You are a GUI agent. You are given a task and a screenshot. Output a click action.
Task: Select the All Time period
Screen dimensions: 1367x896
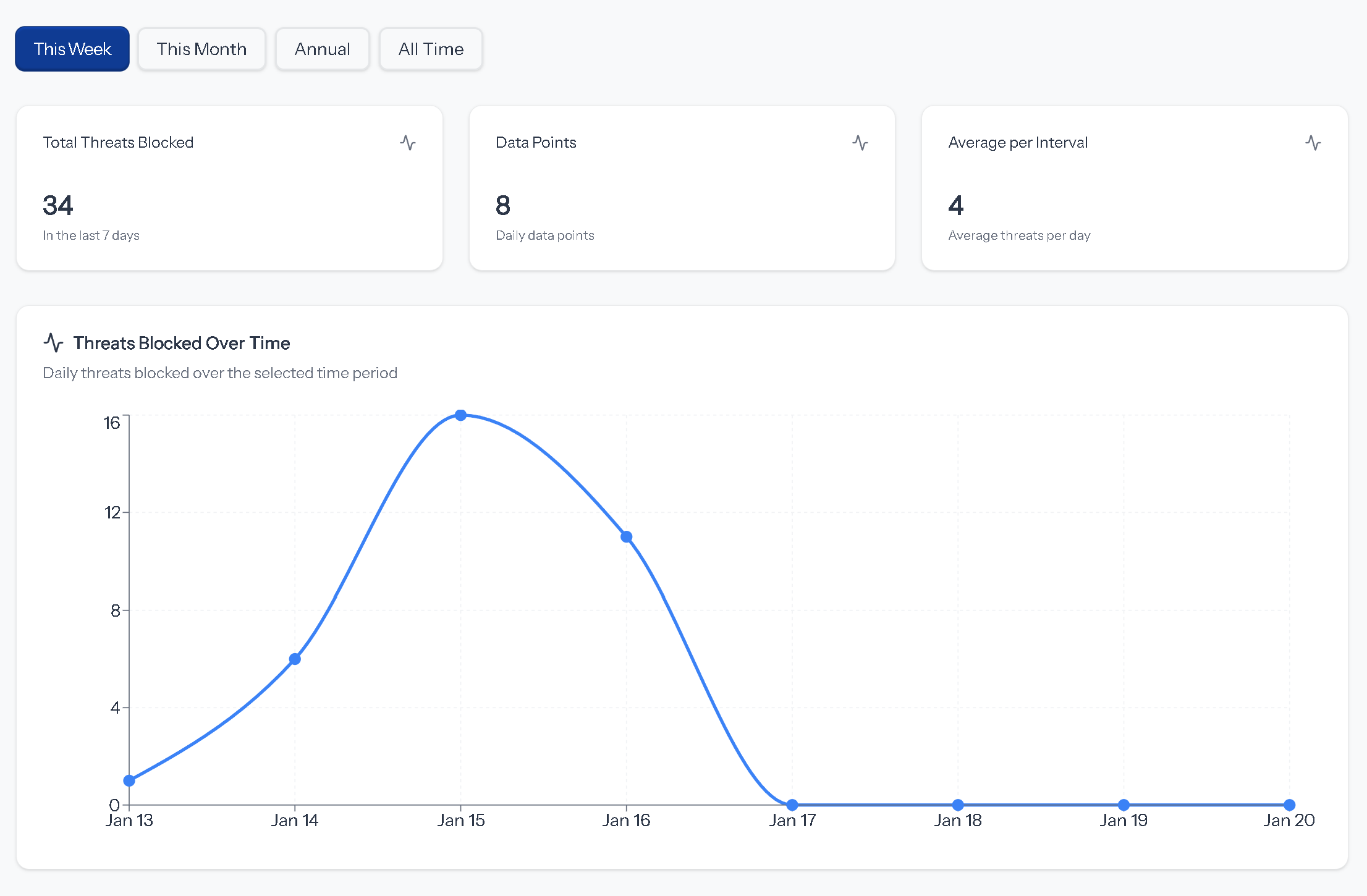(431, 49)
